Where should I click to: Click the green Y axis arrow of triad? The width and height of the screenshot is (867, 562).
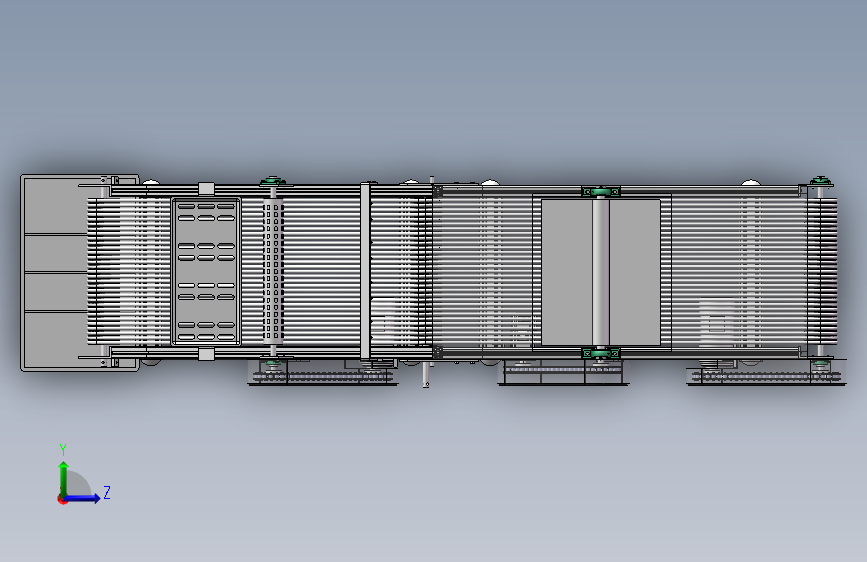tap(64, 479)
